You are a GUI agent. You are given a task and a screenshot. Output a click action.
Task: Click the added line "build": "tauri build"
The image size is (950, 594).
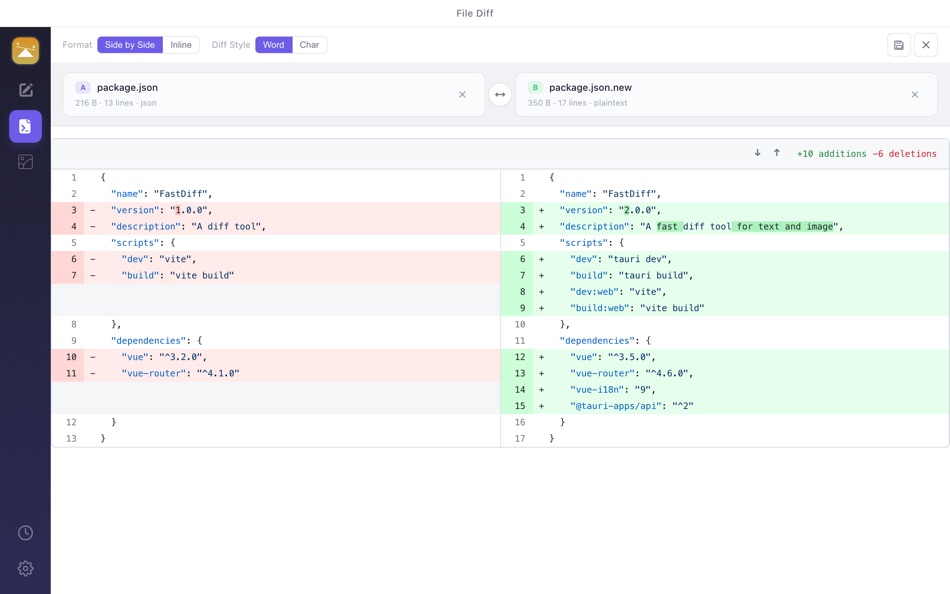725,276
